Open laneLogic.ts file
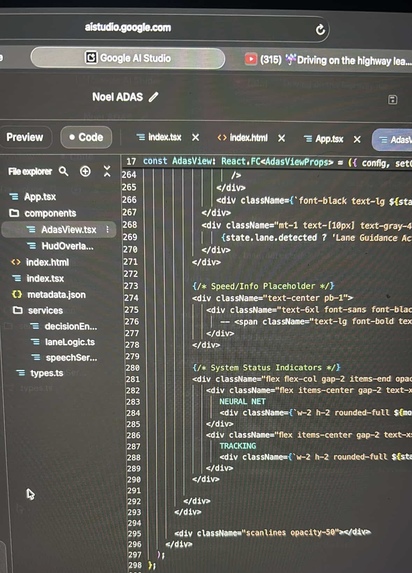This screenshot has width=412, height=573. [69, 342]
